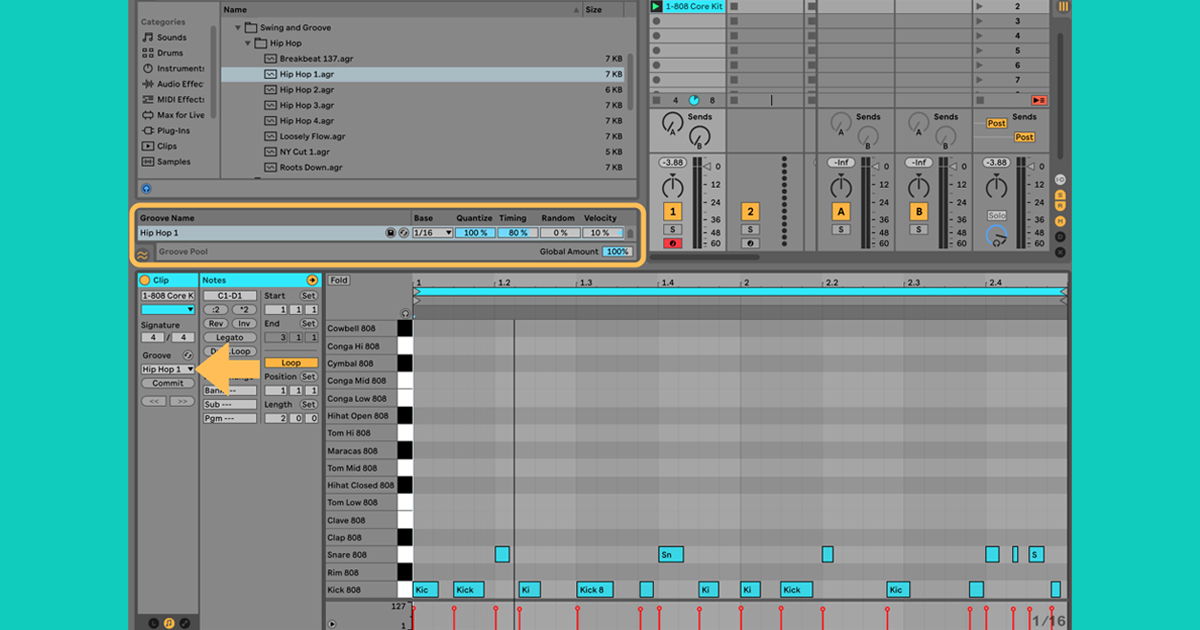Select Loosely Flow.agr in the browser
Screen dimensions: 1200x630
tap(313, 136)
